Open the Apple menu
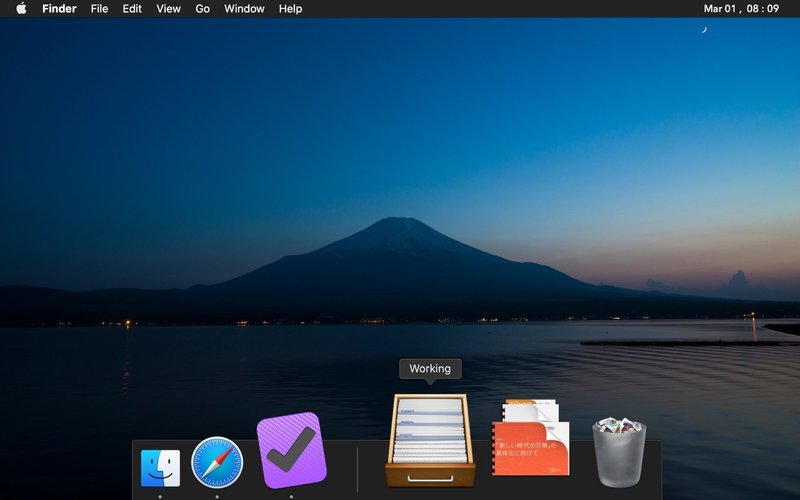Screen dimensions: 800x500 pos(21,9)
